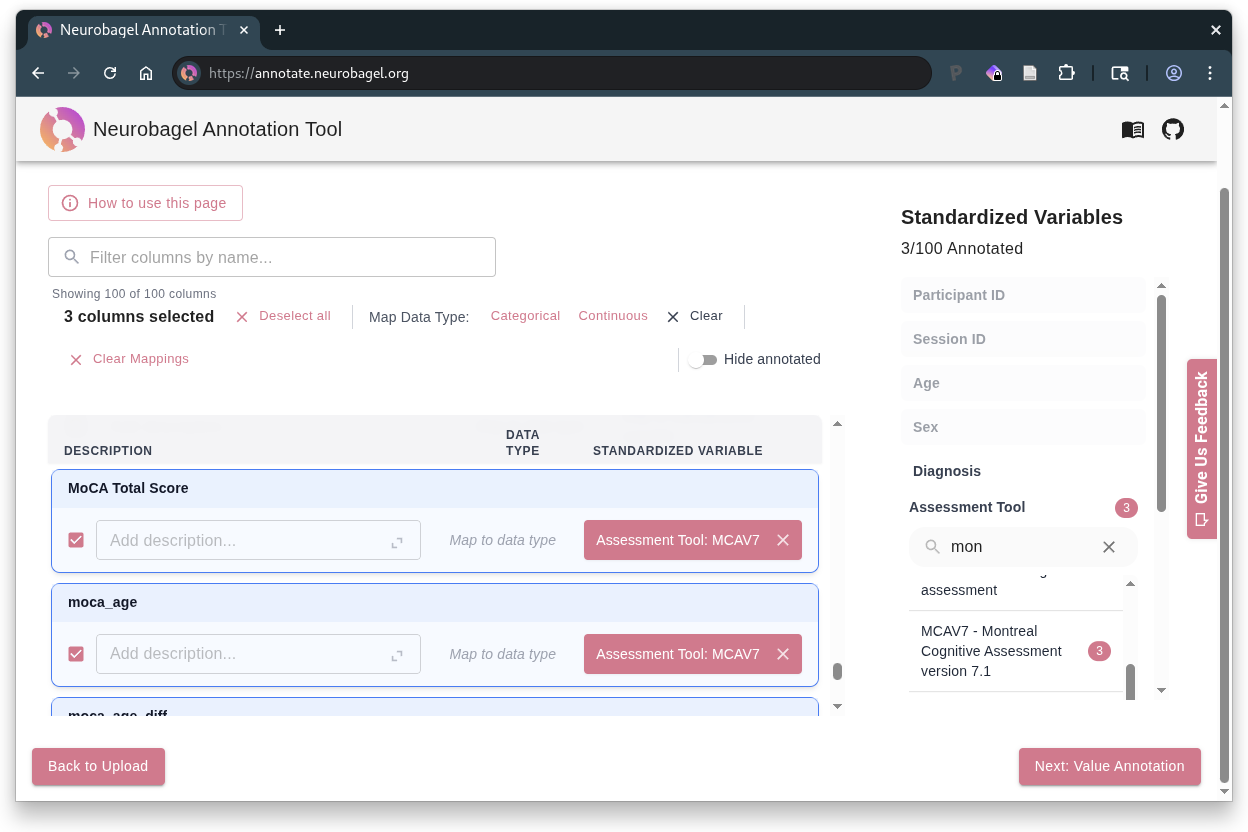Remove the MCAV7 tag from MoCA Total Score

tap(783, 540)
